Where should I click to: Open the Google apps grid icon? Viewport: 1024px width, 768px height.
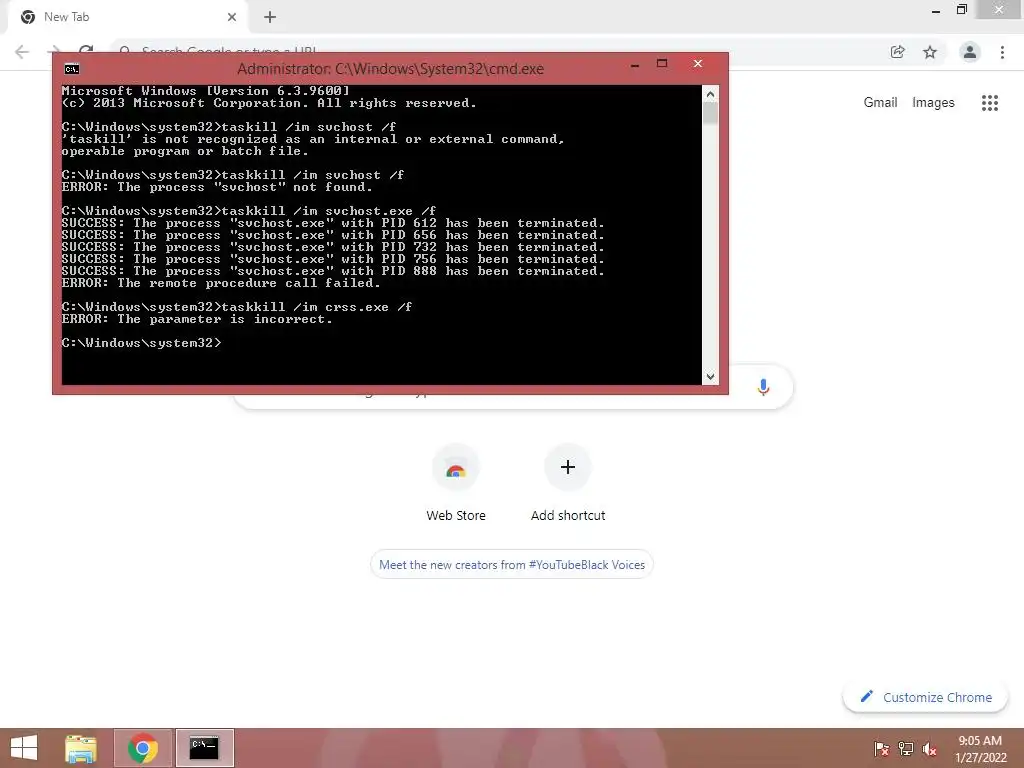(989, 103)
